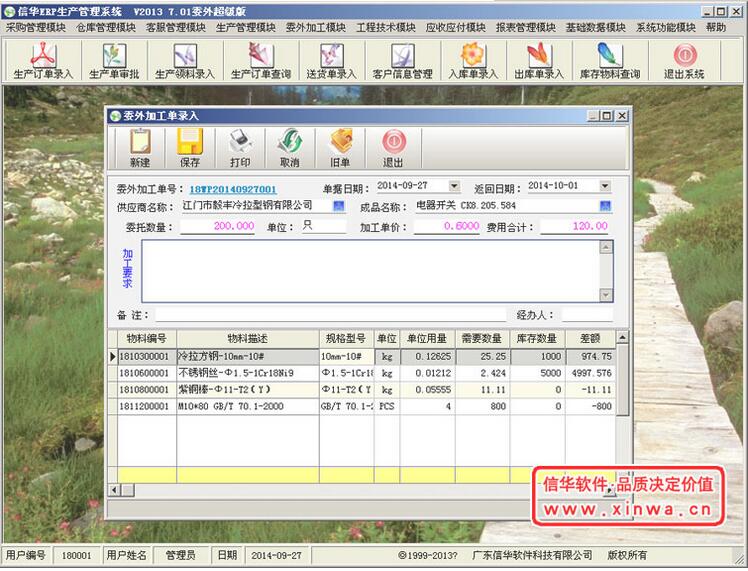Open the 仓库管理模块 menu

point(106,28)
